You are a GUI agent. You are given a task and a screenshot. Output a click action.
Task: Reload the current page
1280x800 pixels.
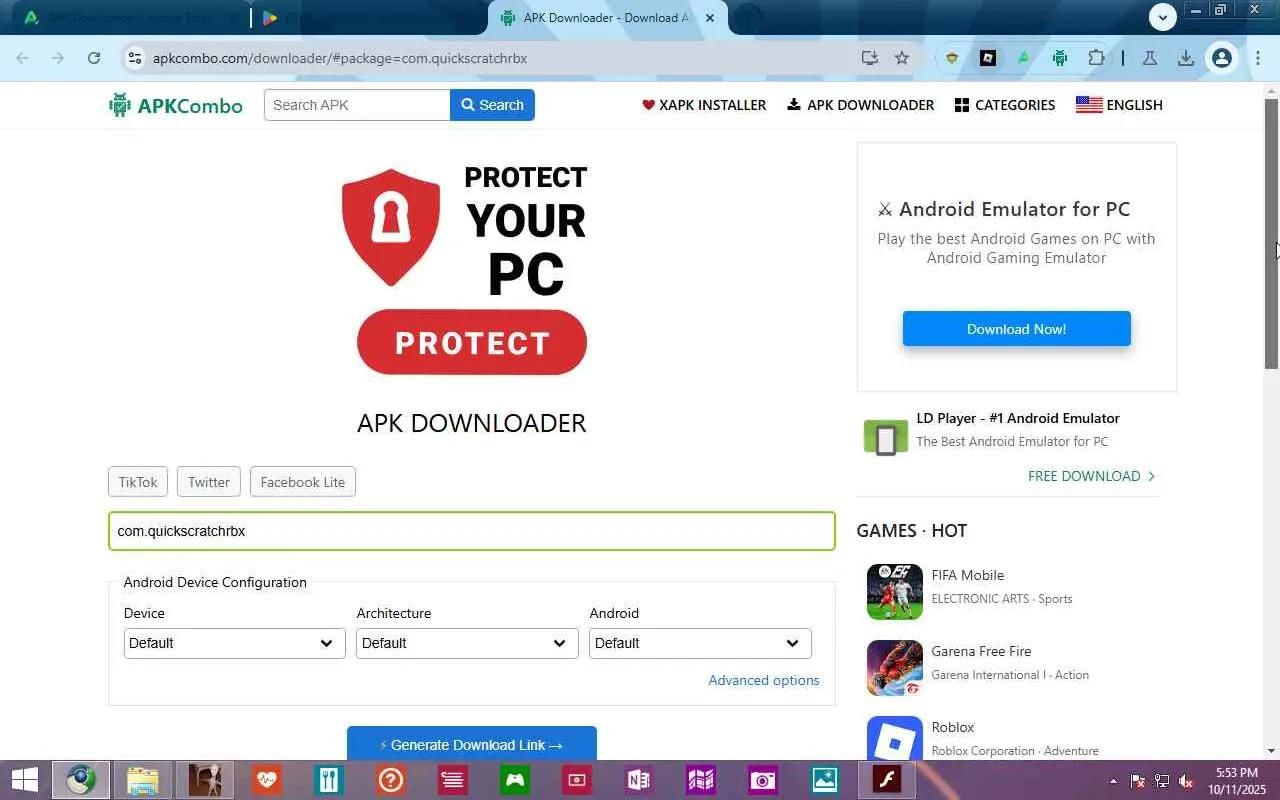[x=94, y=58]
